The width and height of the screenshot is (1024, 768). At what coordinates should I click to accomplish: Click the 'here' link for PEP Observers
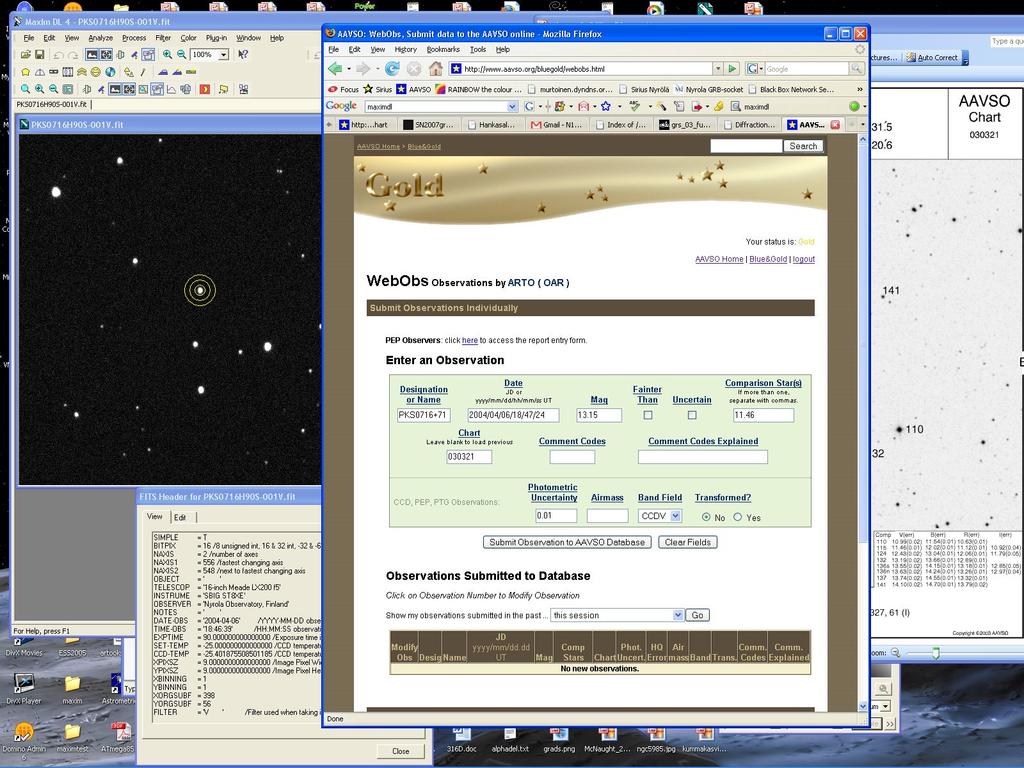pyautogui.click(x=470, y=340)
